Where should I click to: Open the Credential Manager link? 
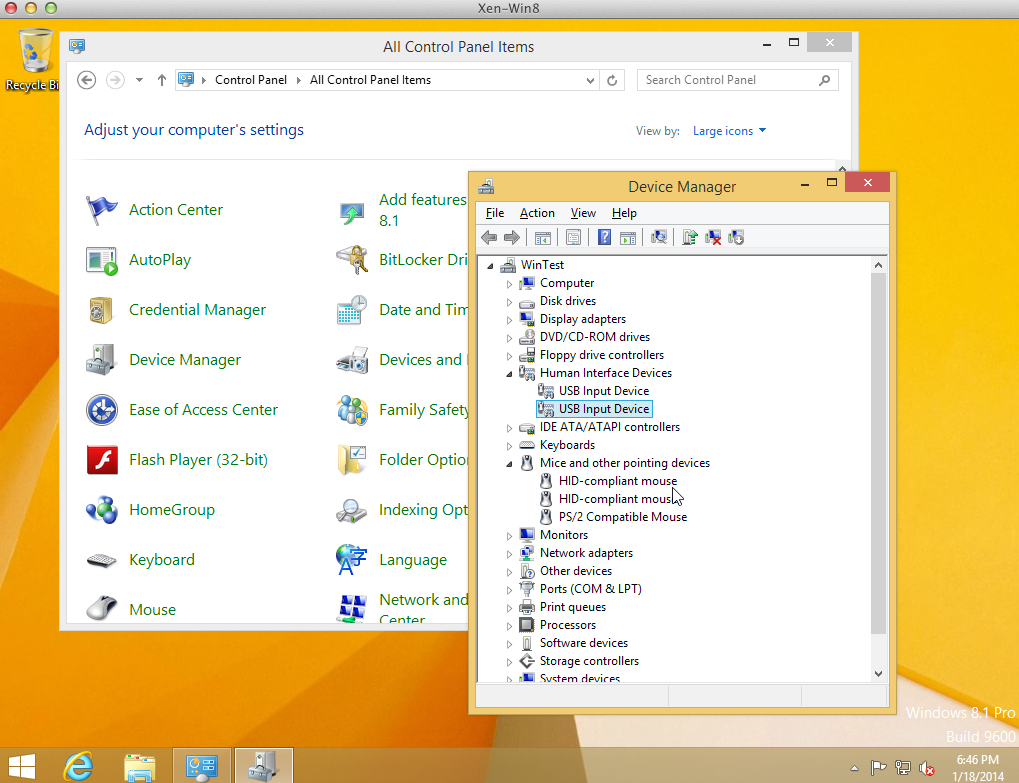(x=197, y=310)
